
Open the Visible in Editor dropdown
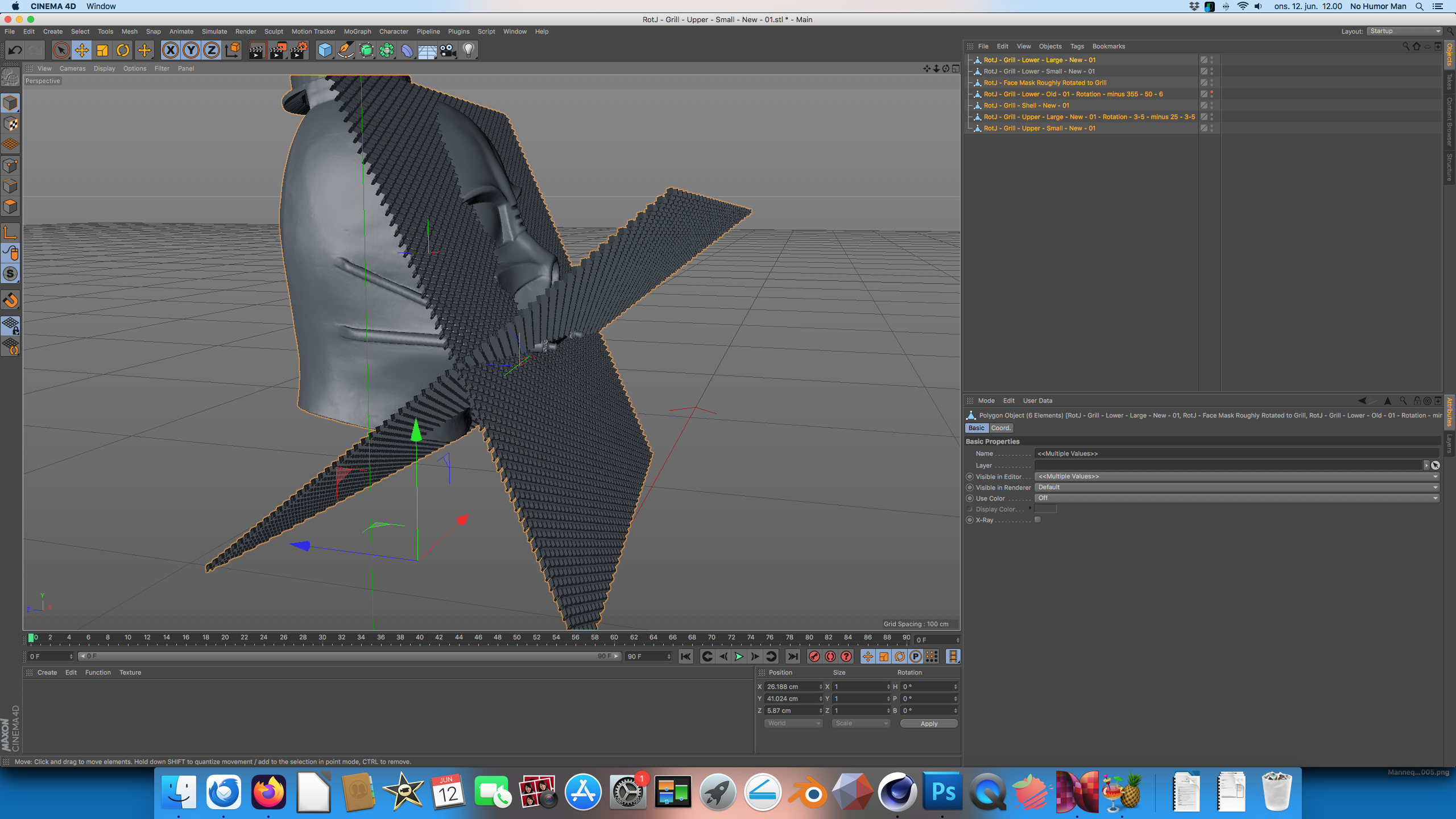point(1236,477)
